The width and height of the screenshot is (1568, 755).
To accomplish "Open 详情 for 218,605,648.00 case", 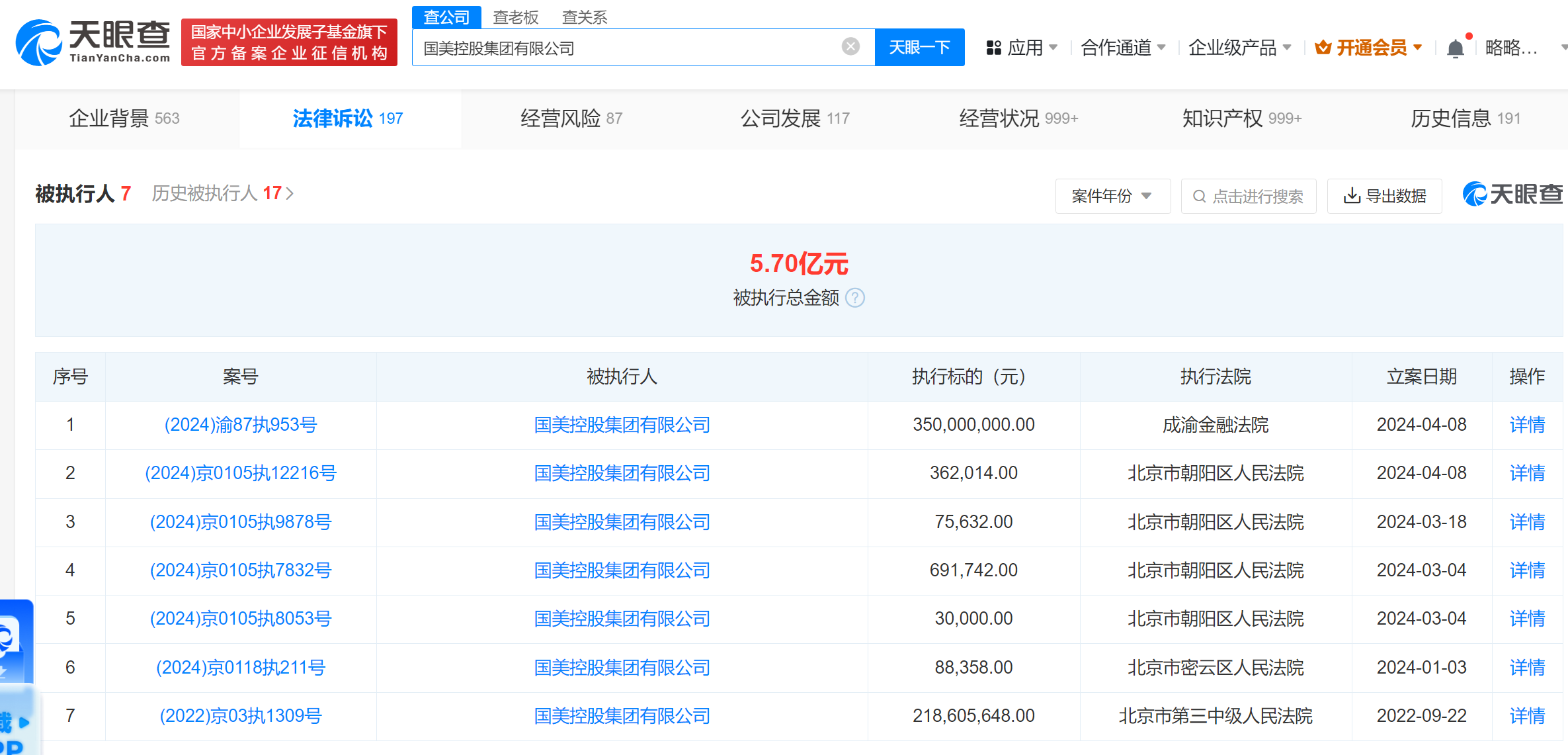I will coord(1527,716).
